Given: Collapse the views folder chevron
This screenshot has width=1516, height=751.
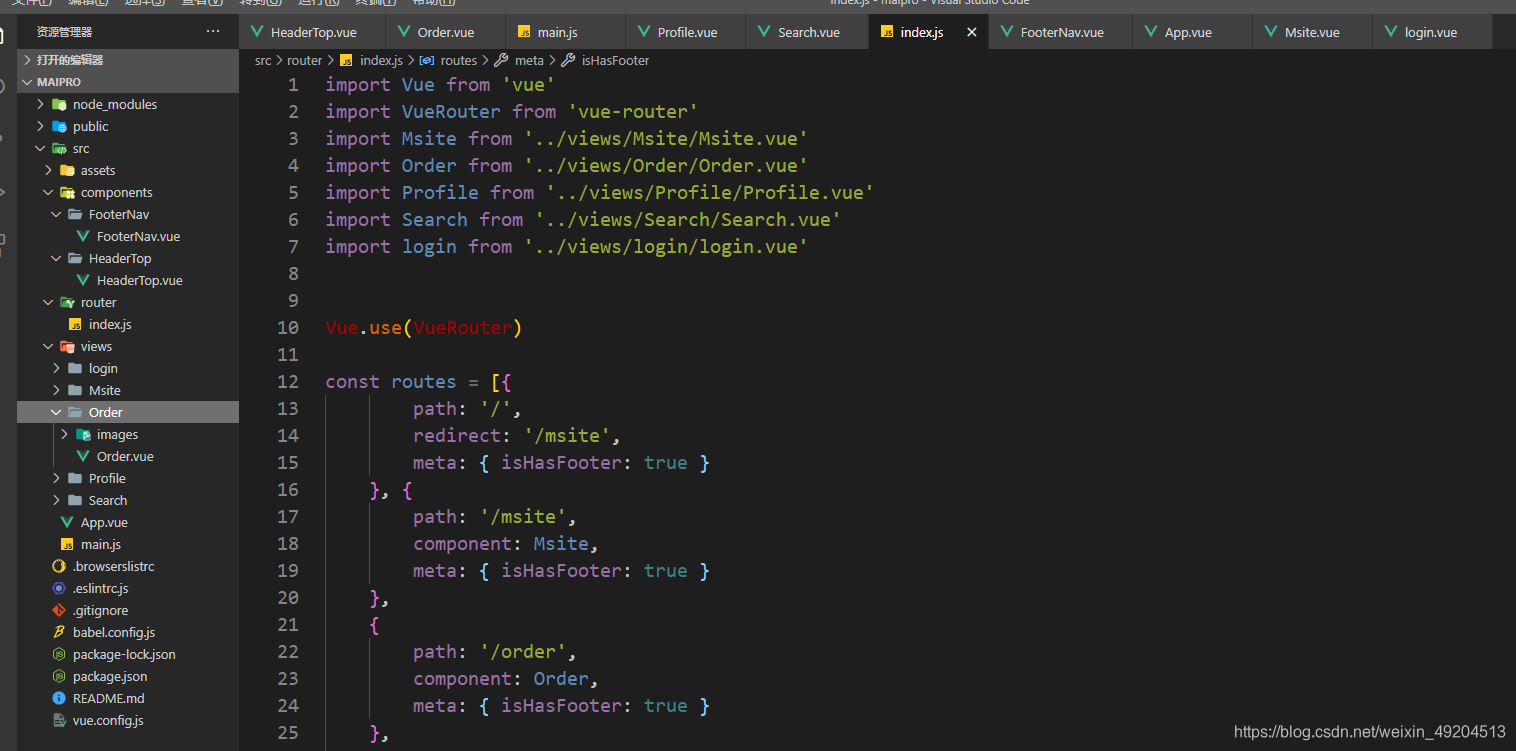Looking at the screenshot, I should click(49, 346).
